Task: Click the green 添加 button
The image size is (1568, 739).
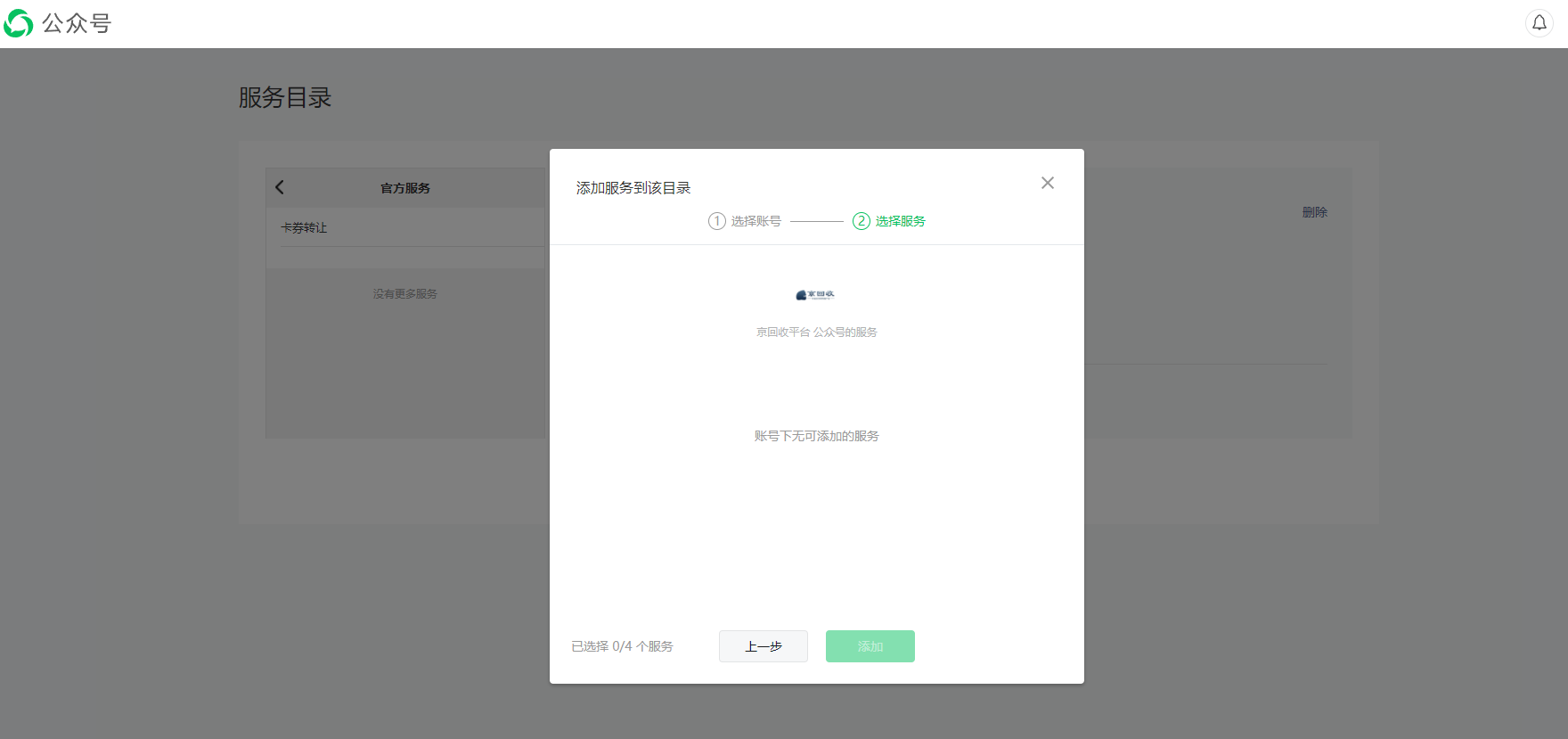Action: click(x=870, y=646)
